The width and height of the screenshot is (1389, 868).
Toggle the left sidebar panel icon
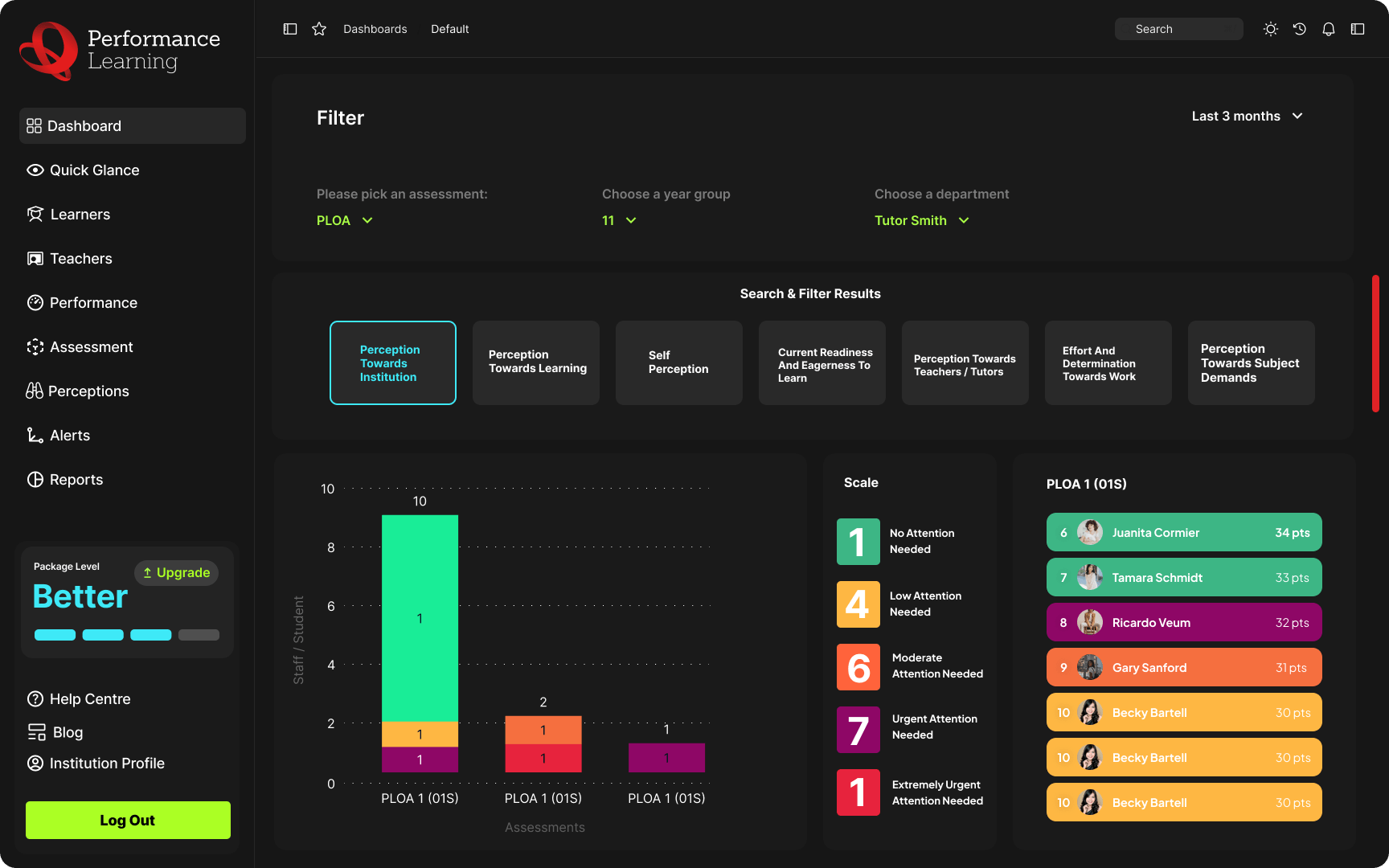click(x=290, y=29)
